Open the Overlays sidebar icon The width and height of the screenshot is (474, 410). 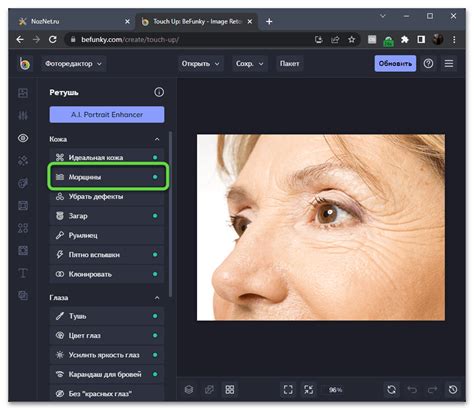(x=23, y=250)
